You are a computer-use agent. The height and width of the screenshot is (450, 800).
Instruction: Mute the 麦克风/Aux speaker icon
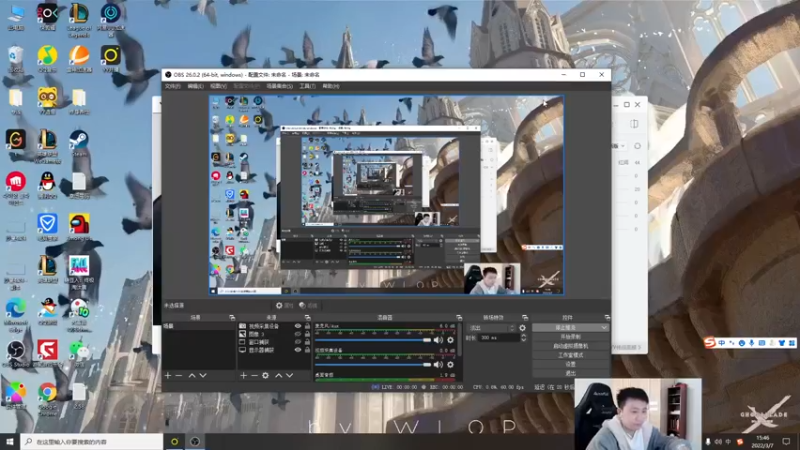coord(438,340)
